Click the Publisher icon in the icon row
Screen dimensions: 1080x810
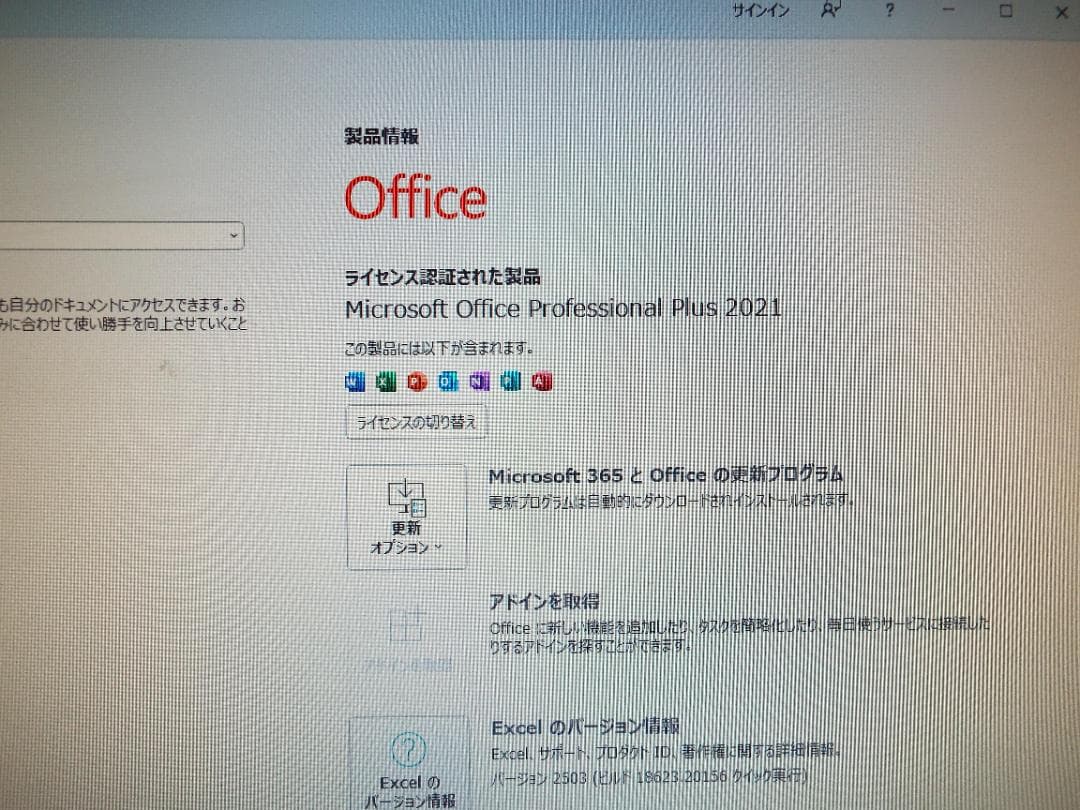point(510,381)
